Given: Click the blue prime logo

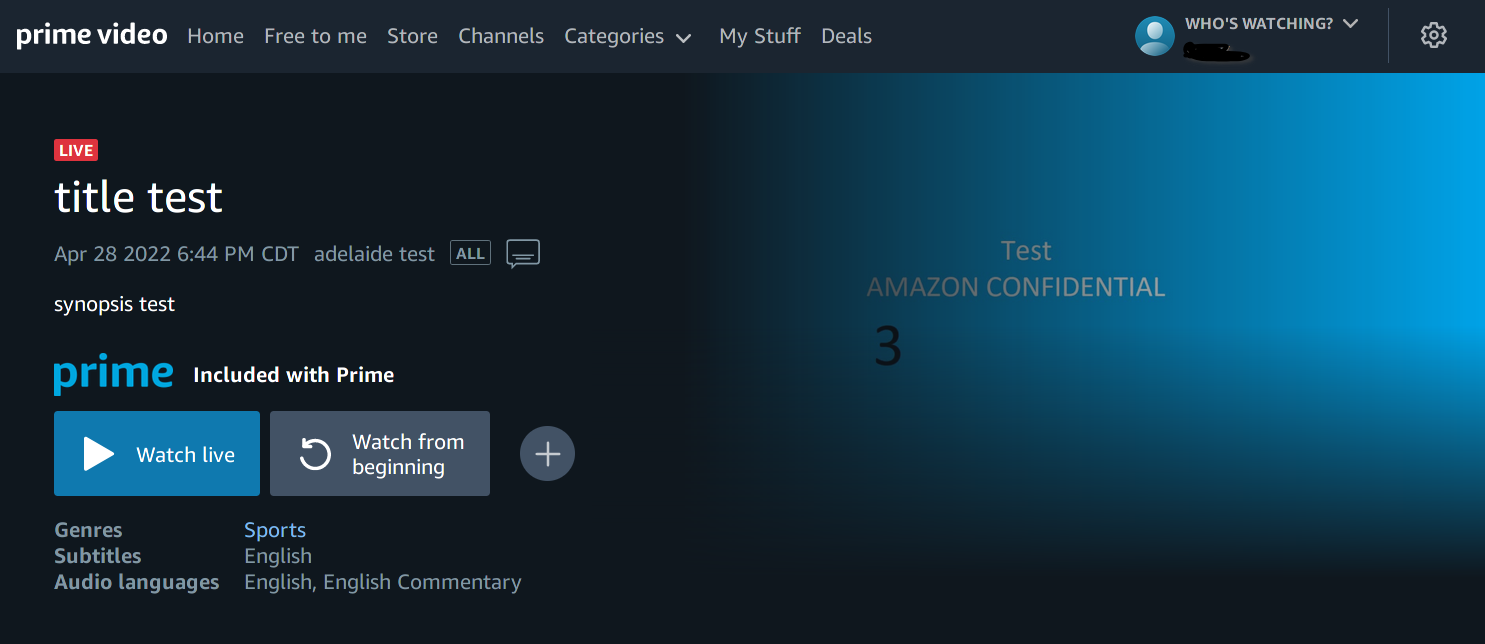Looking at the screenshot, I should (114, 375).
